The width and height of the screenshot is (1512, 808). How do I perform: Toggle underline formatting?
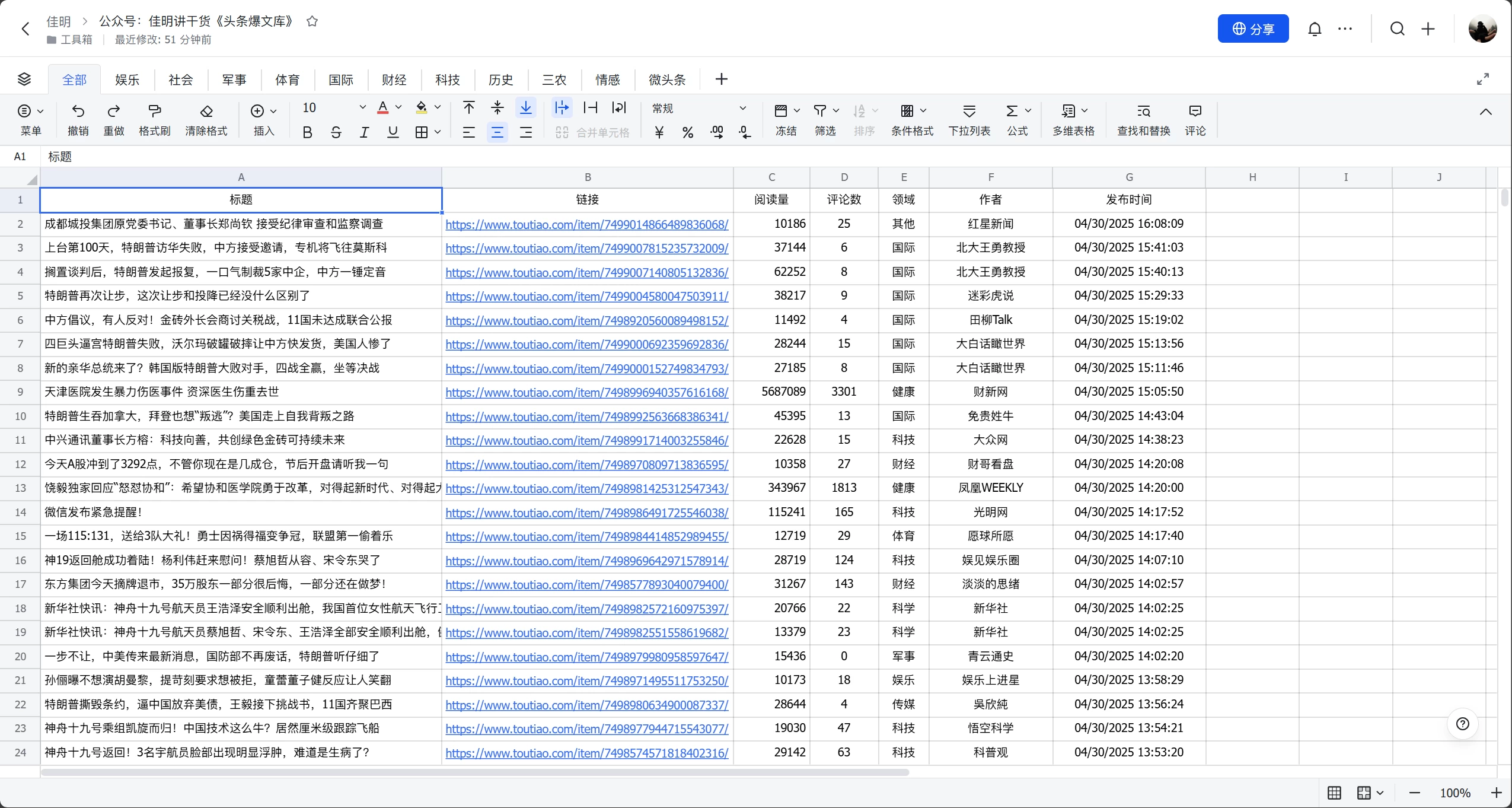pyautogui.click(x=393, y=132)
